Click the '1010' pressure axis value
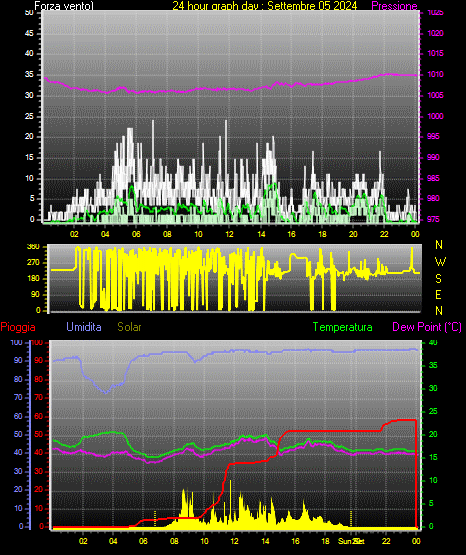The height and width of the screenshot is (555, 466). tap(435, 74)
